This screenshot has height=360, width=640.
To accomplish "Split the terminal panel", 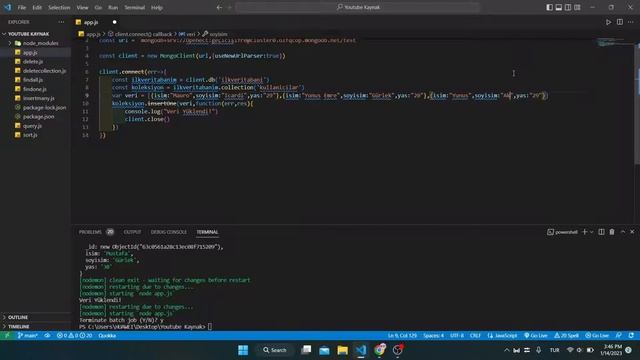I will click(601, 232).
